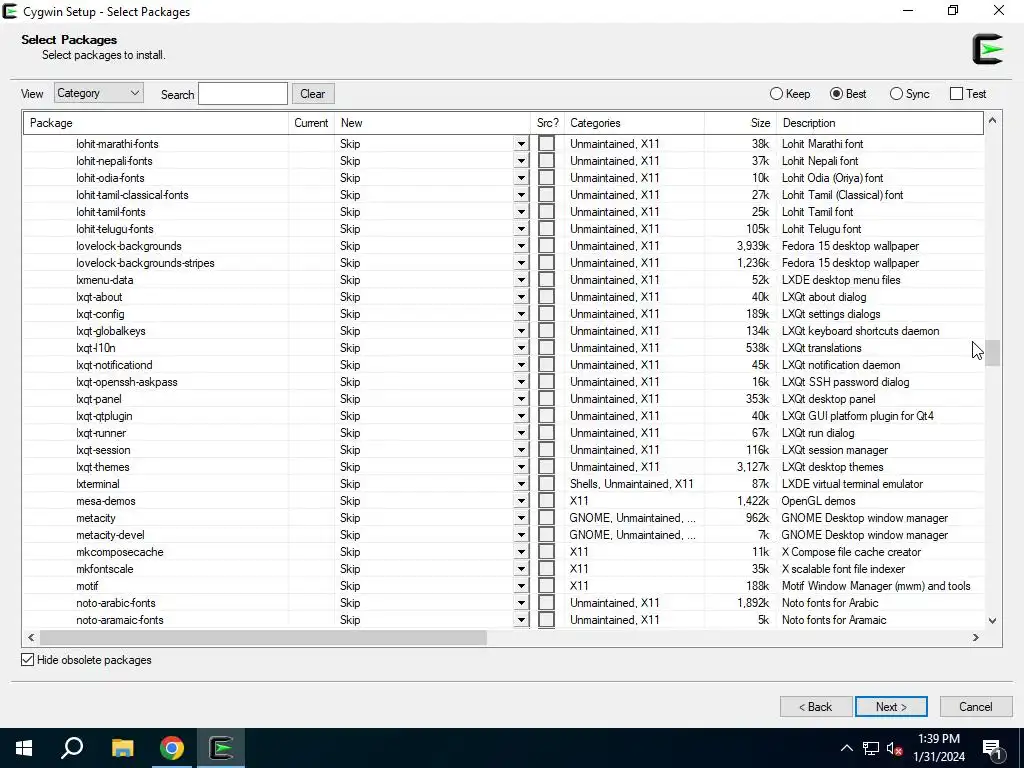
Task: Open the View Category dropdown
Action: coord(99,93)
